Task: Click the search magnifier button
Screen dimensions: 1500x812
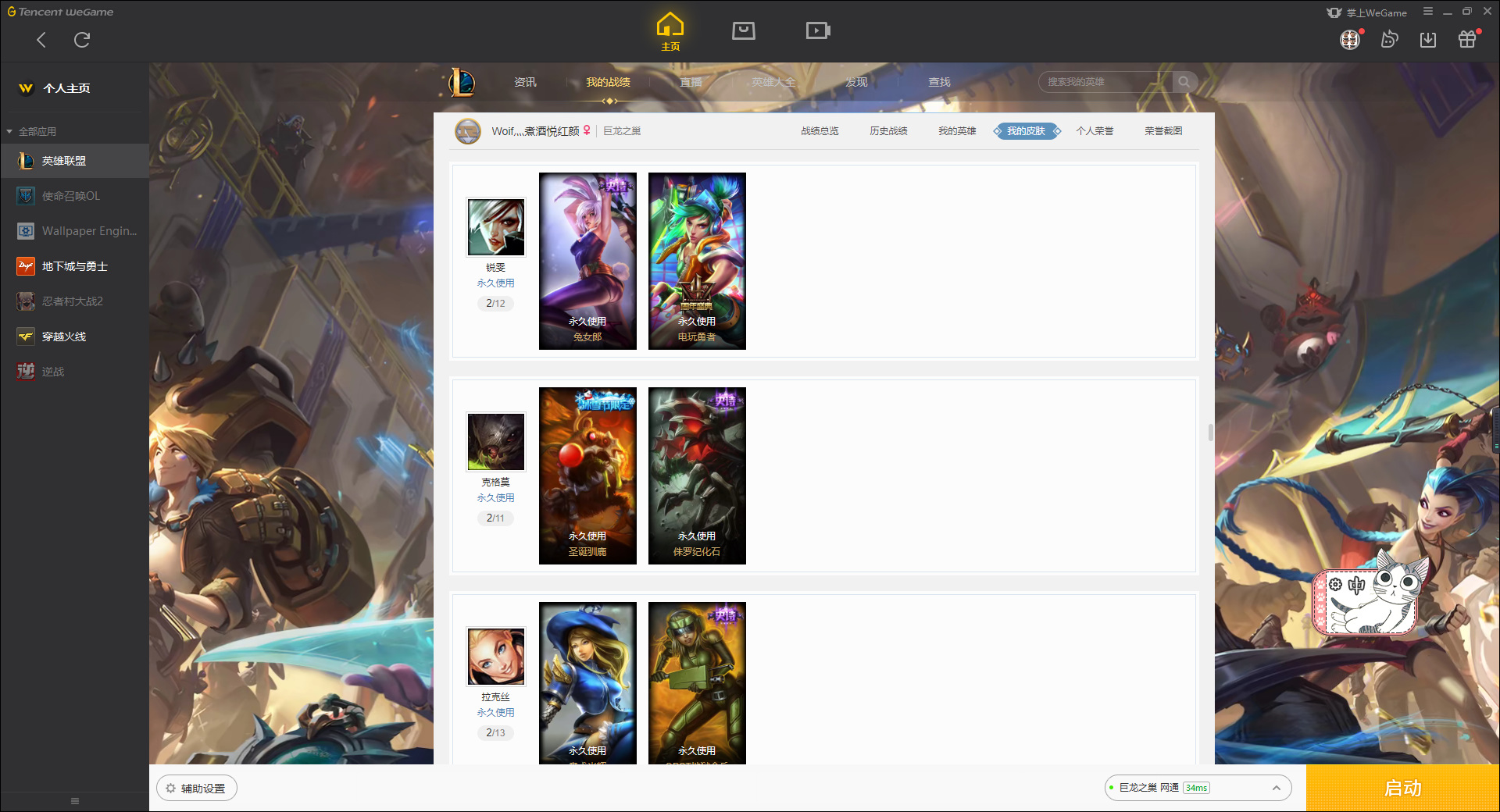Action: pyautogui.click(x=1184, y=82)
